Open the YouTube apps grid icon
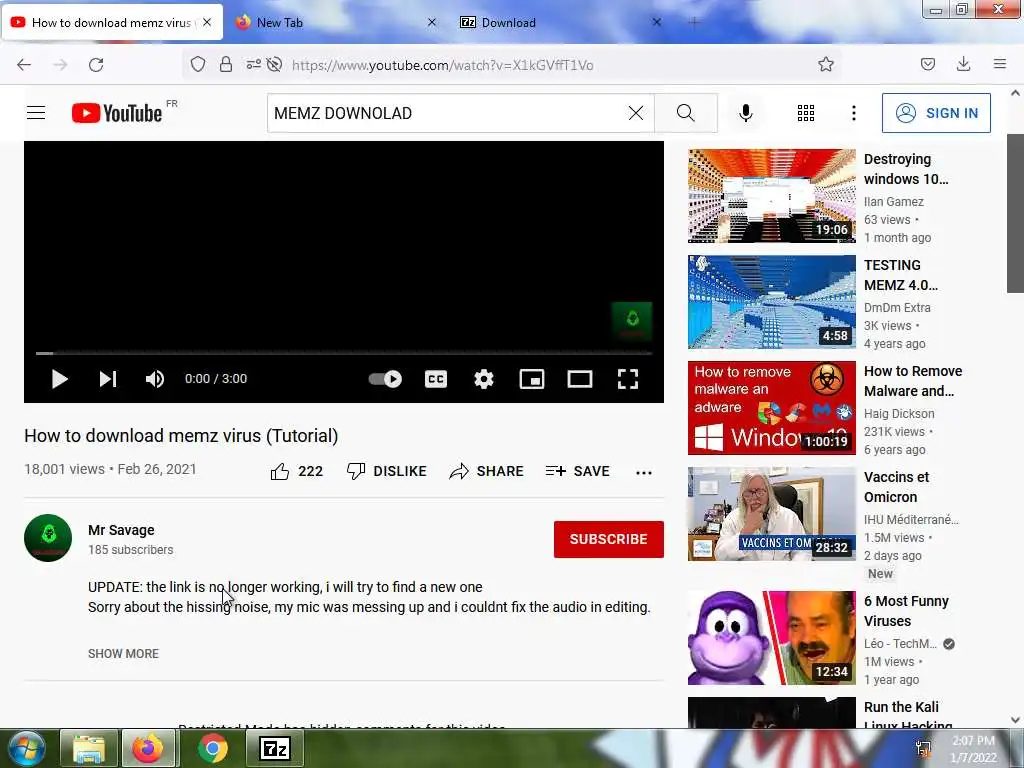The height and width of the screenshot is (768, 1024). [x=806, y=113]
